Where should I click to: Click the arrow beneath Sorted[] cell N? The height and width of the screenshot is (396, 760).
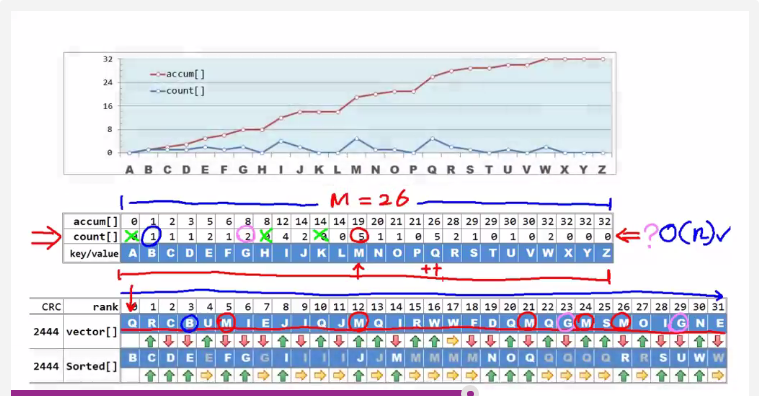coord(491,376)
